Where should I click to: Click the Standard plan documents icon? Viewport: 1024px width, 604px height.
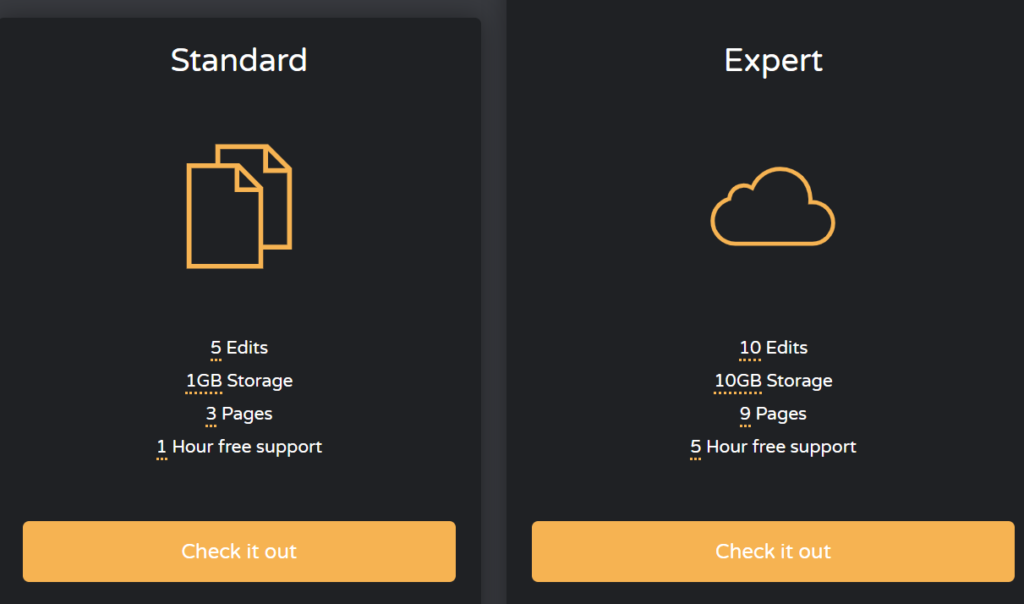[239, 206]
